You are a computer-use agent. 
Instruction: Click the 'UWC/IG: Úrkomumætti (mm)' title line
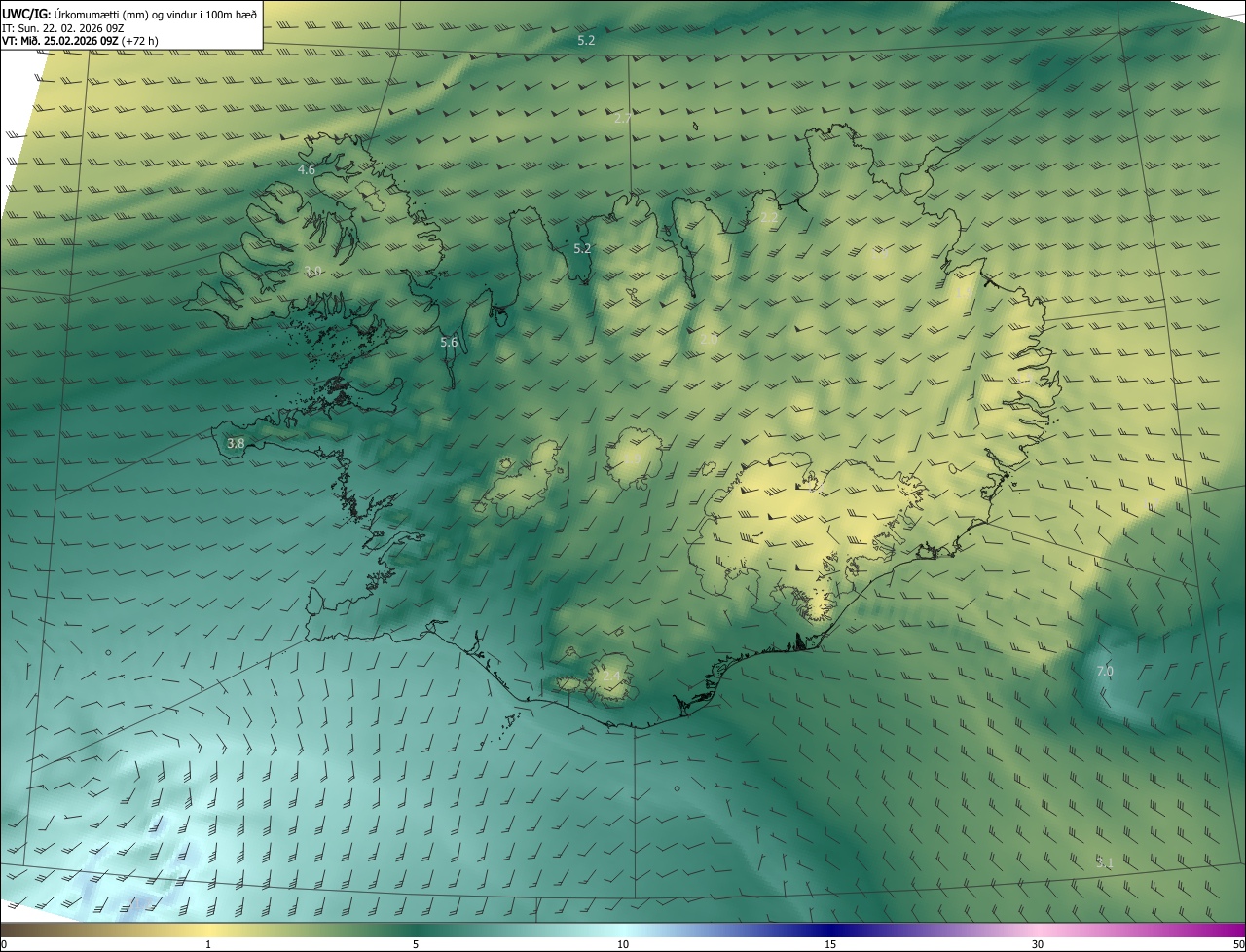(x=129, y=13)
